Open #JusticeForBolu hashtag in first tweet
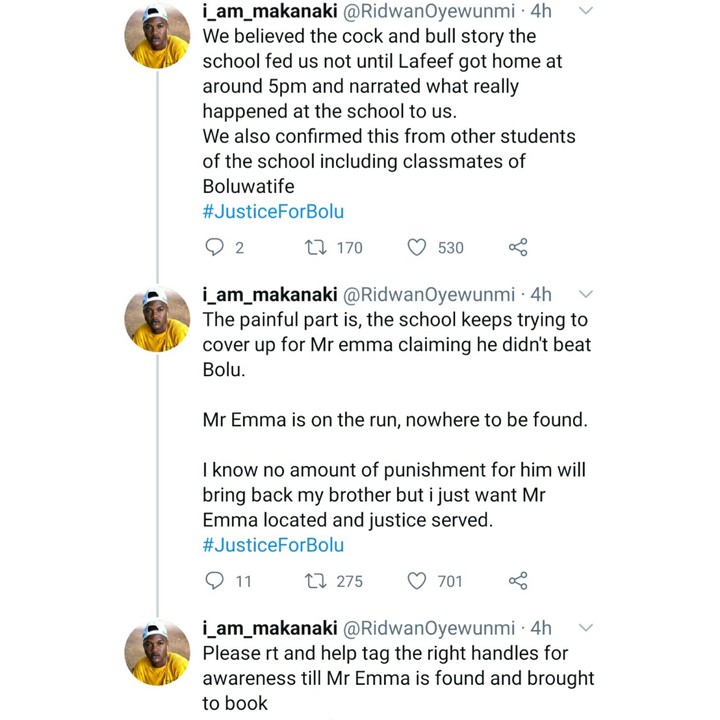 click(x=273, y=212)
